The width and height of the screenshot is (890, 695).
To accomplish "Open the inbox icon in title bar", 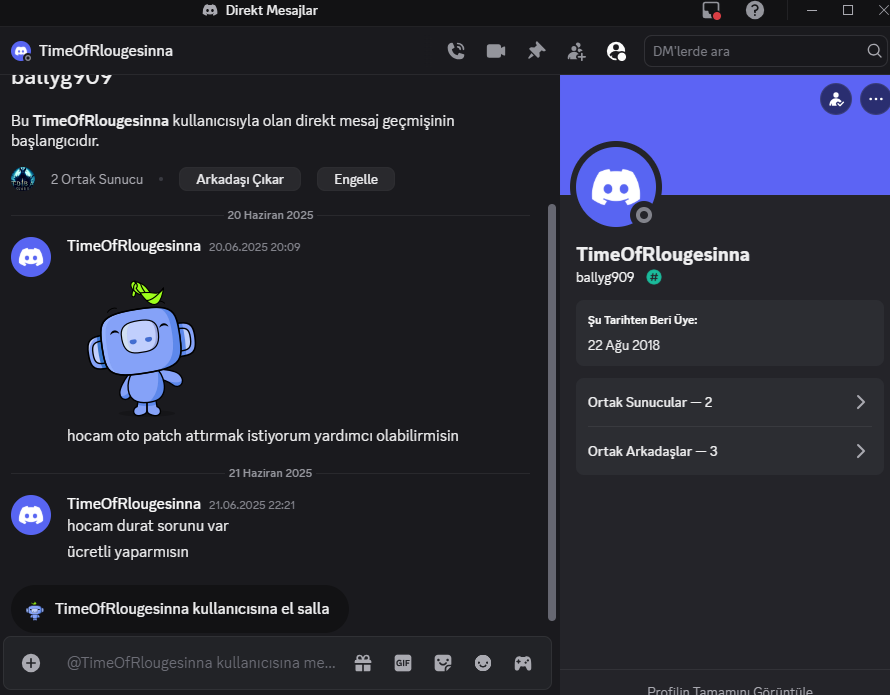I will [x=711, y=10].
